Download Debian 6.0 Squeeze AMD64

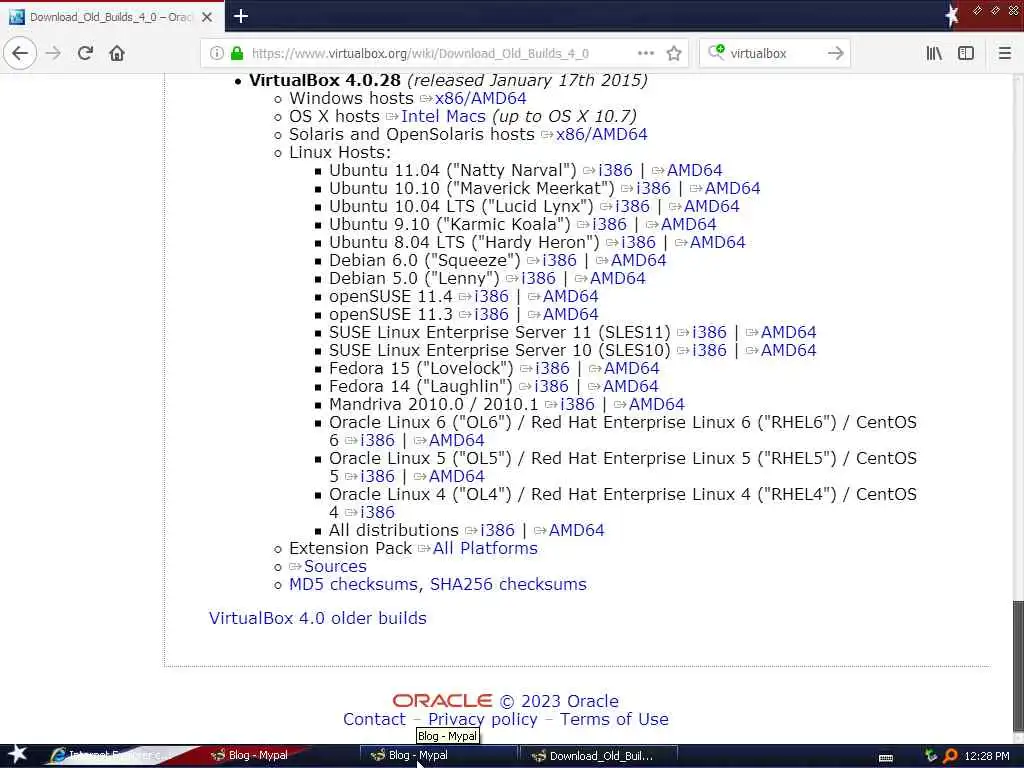[x=638, y=261]
